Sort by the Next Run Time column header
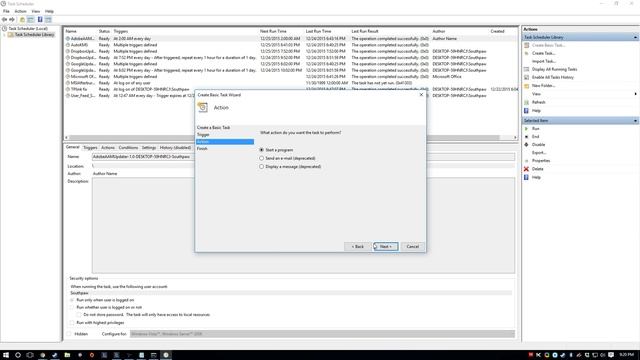Screen dimensions: 640x360 pos(273,31)
